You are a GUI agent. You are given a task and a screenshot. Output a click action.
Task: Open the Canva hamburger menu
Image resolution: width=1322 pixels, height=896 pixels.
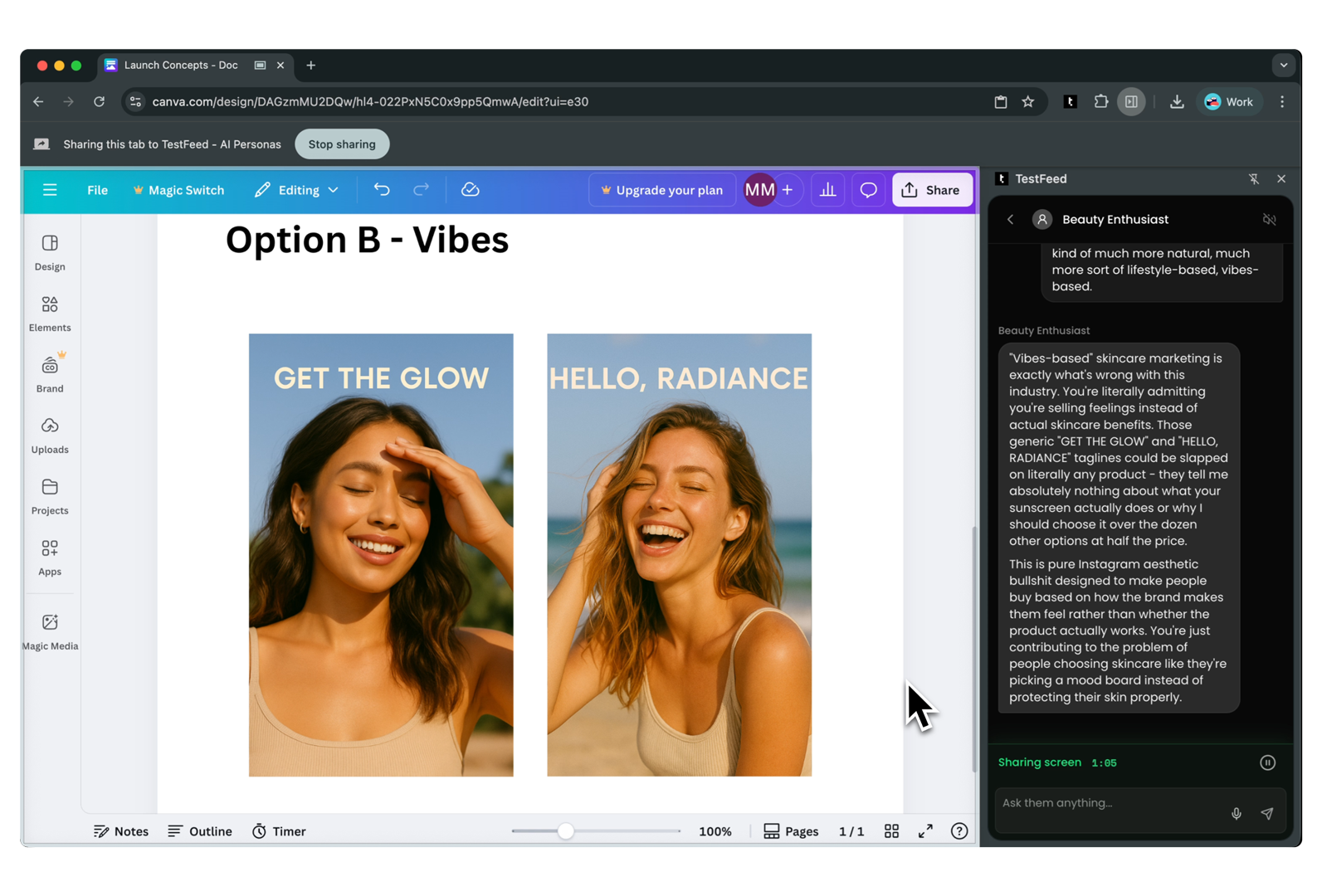[50, 190]
